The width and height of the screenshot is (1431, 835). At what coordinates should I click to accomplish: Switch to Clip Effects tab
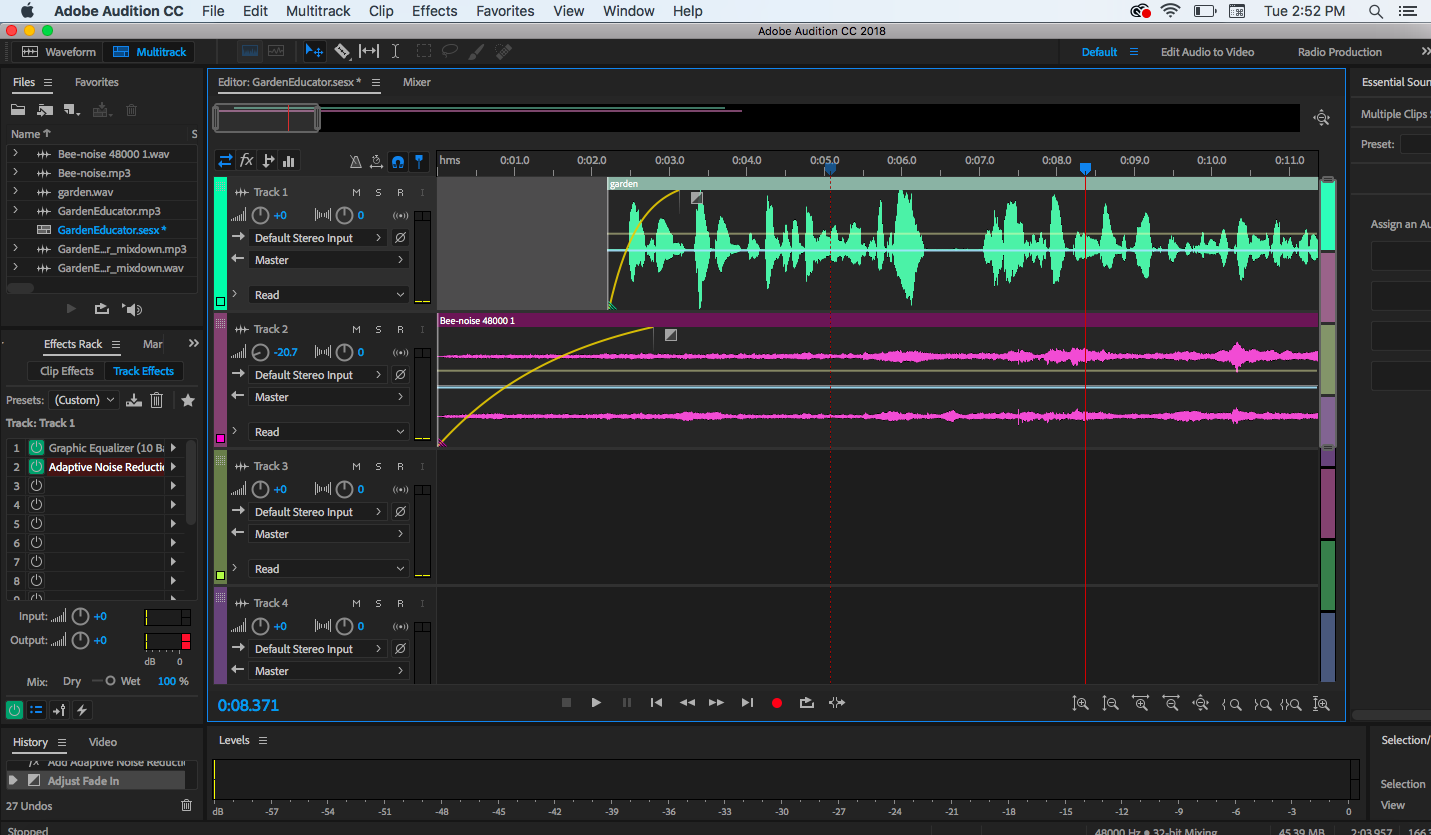click(x=67, y=371)
